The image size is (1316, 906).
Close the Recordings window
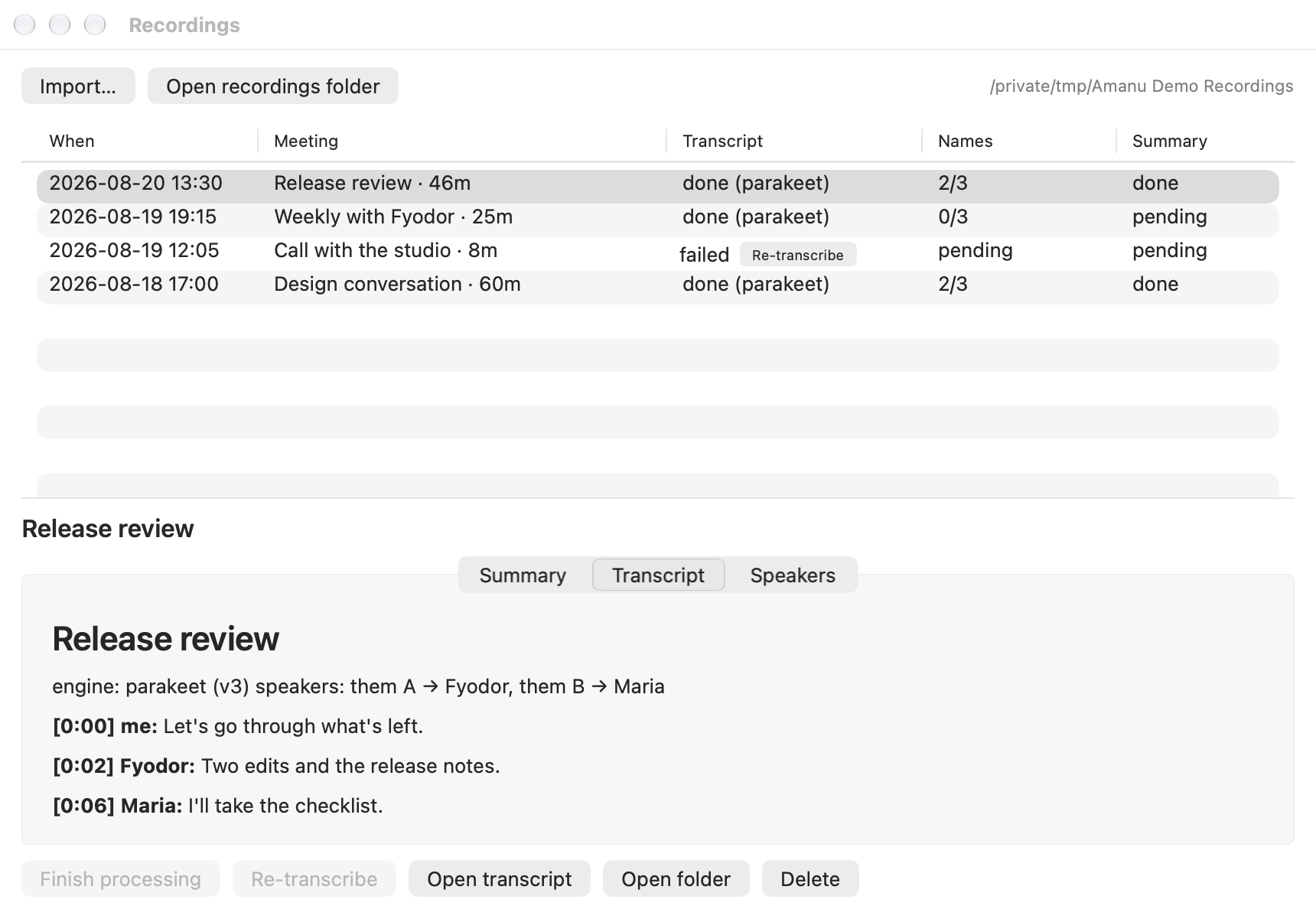pyautogui.click(x=24, y=24)
